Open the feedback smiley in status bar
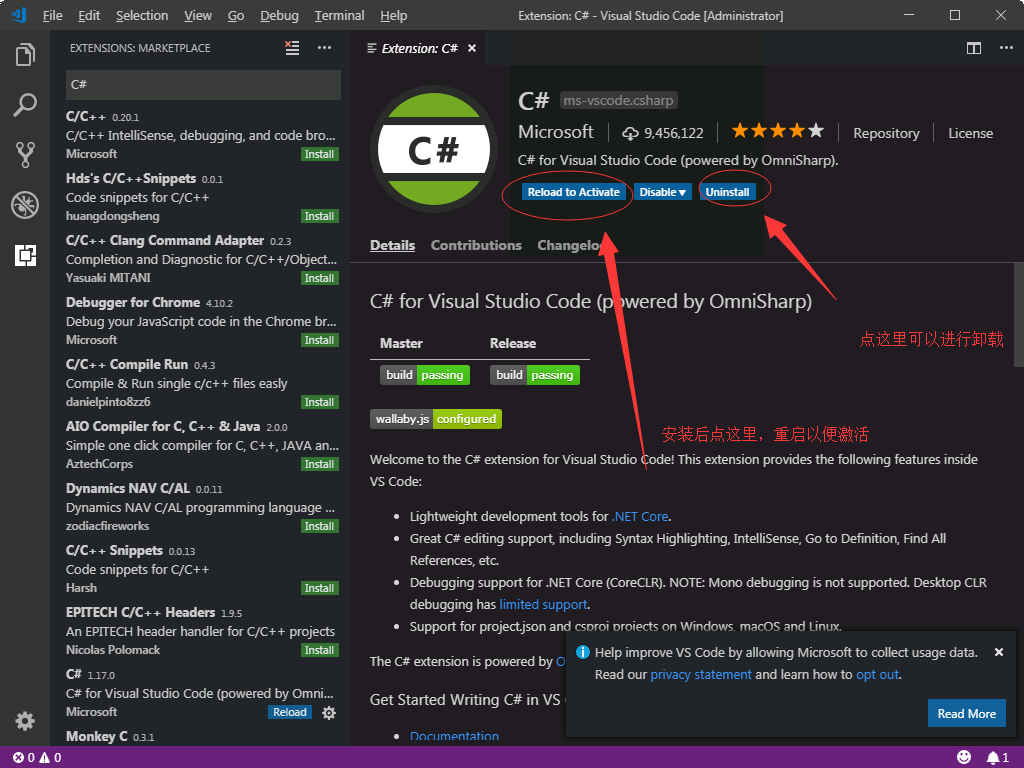This screenshot has width=1024, height=768. point(963,758)
